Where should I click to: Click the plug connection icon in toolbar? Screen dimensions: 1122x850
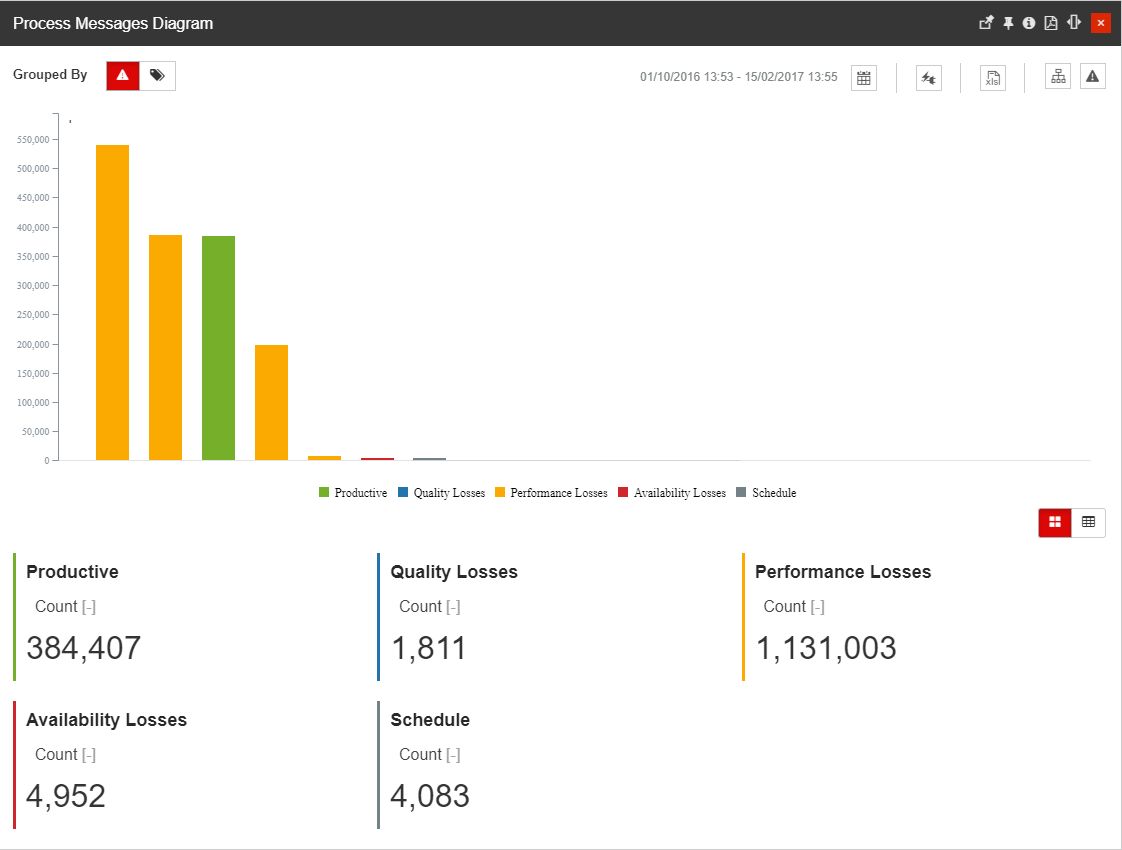pos(928,78)
